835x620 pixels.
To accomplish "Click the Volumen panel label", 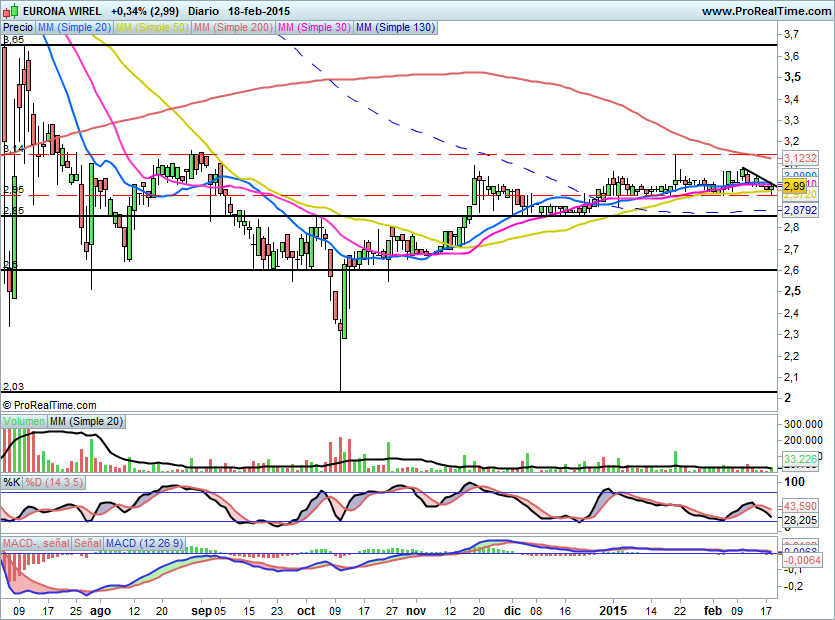I will pos(24,422).
